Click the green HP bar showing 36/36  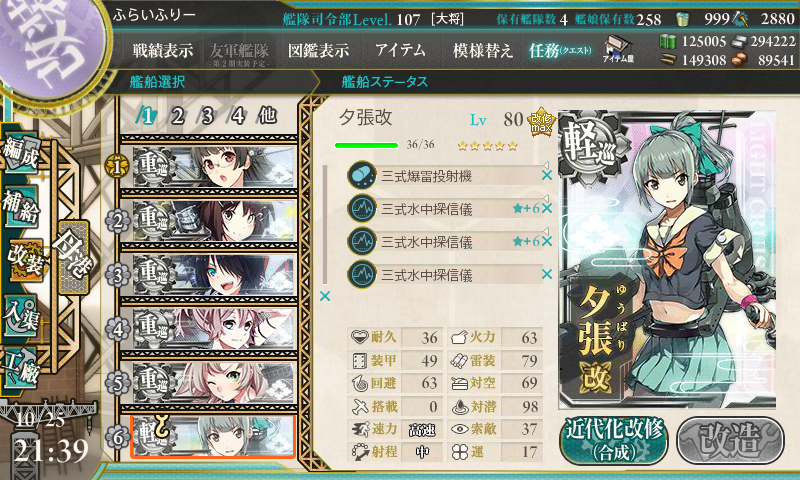tap(366, 145)
